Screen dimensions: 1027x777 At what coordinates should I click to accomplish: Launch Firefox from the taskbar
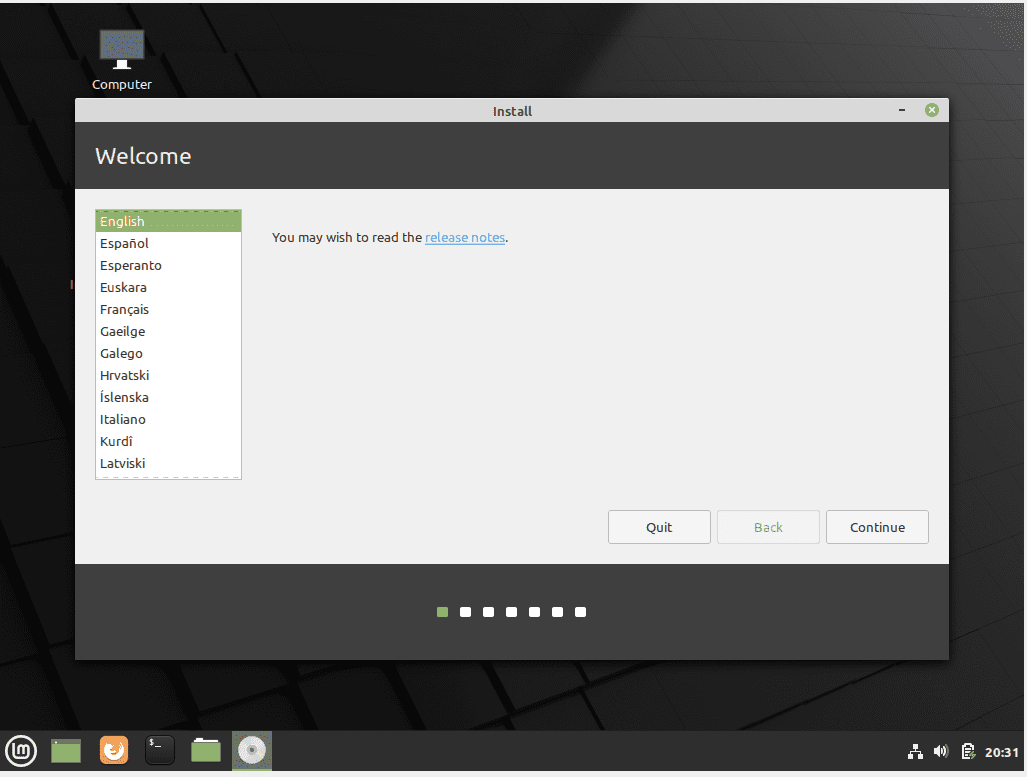(x=113, y=751)
